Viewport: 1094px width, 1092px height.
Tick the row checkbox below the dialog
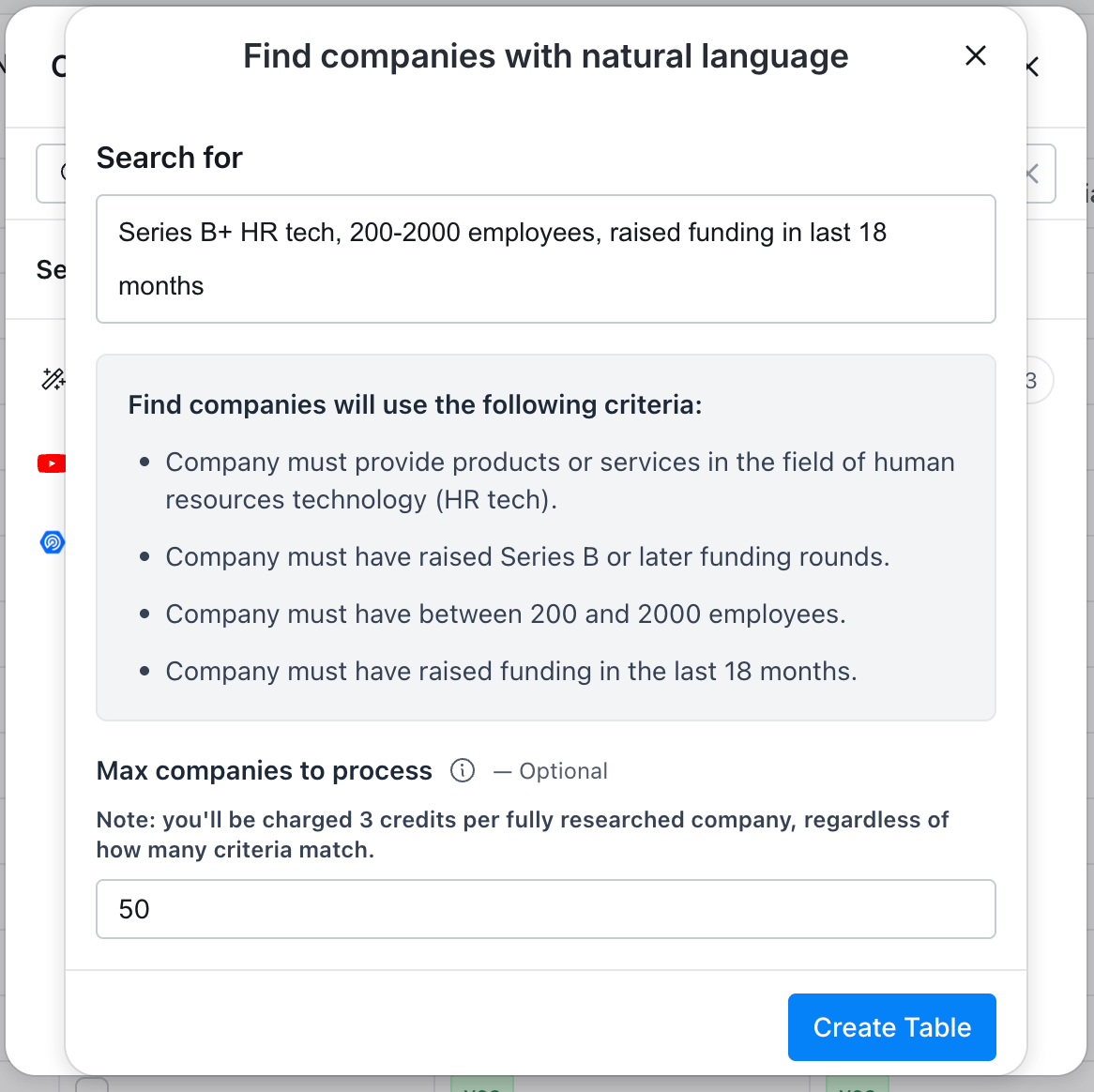(91, 1085)
